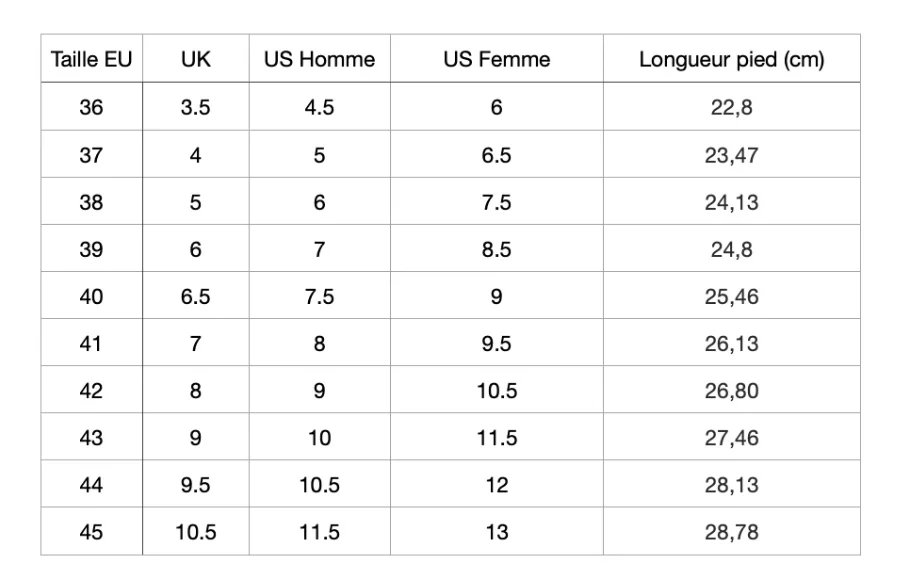Select the EU size 36 cell

point(91,107)
